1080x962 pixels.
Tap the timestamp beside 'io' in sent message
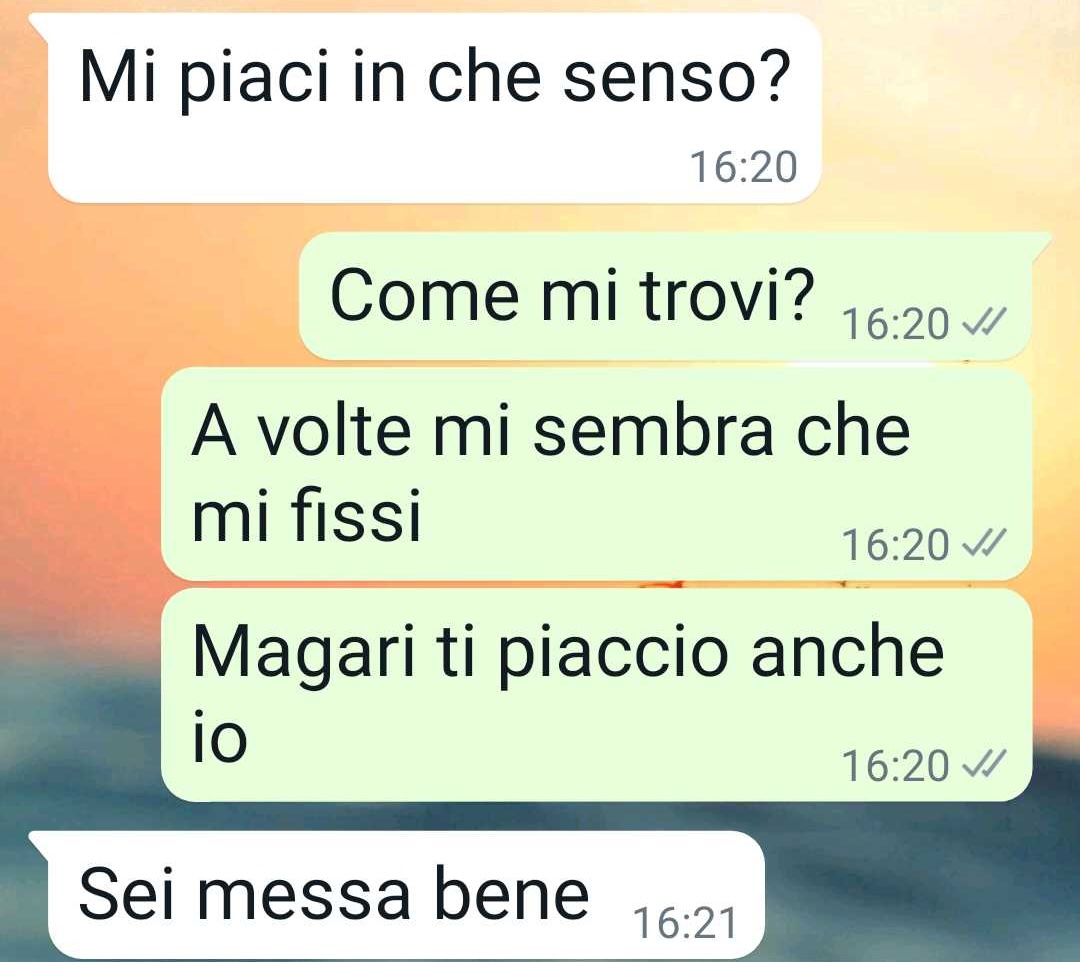click(895, 765)
